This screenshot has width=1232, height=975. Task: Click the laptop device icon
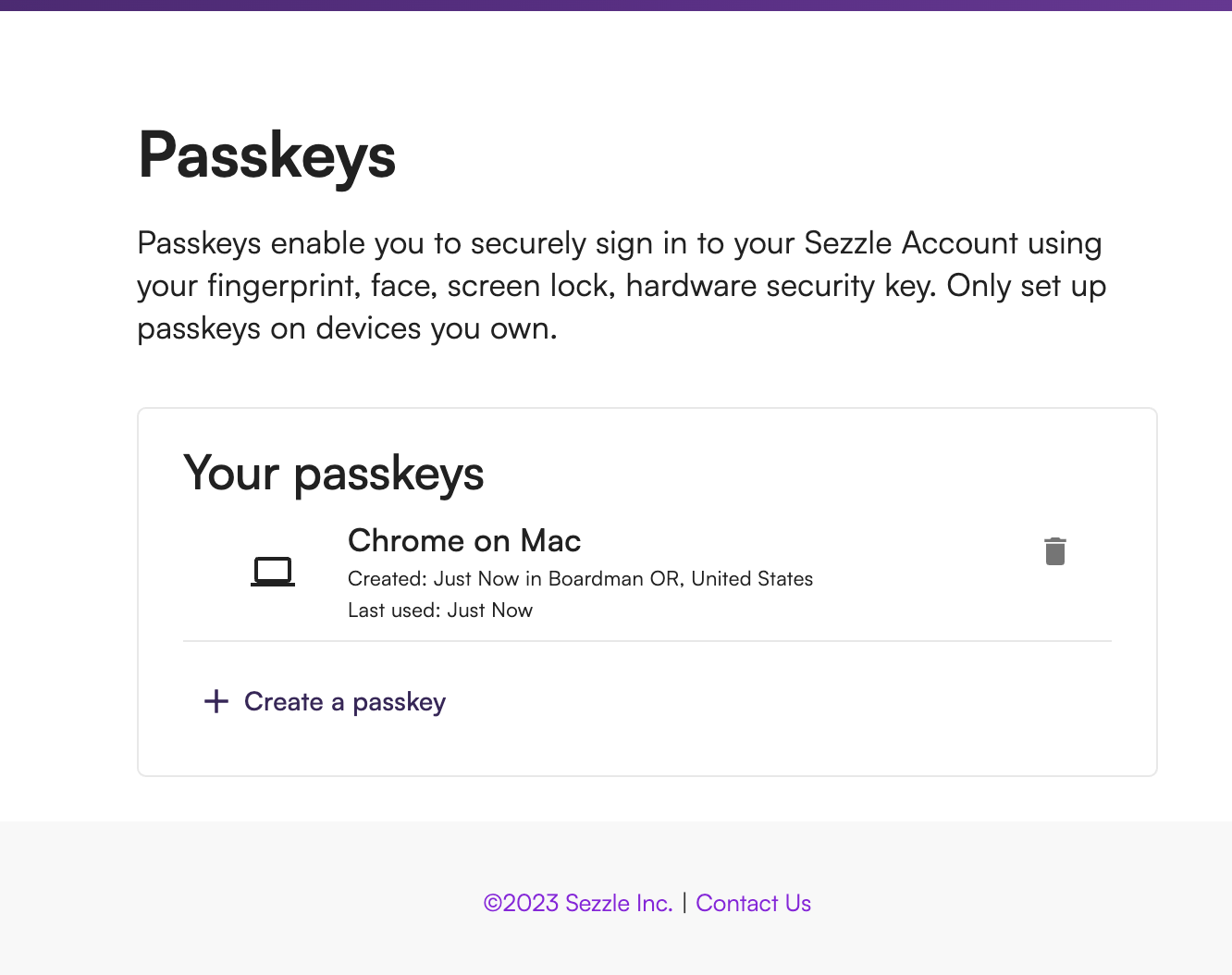coord(273,572)
